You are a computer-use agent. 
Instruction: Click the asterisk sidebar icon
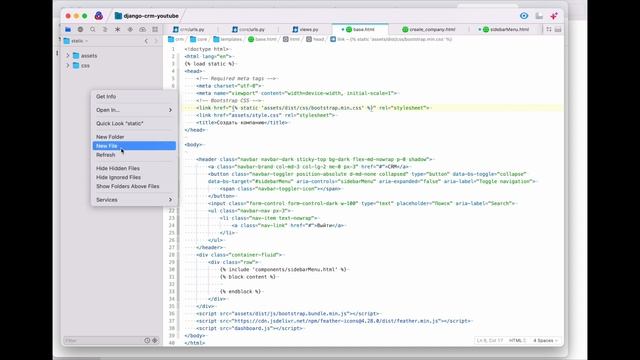tap(118, 29)
